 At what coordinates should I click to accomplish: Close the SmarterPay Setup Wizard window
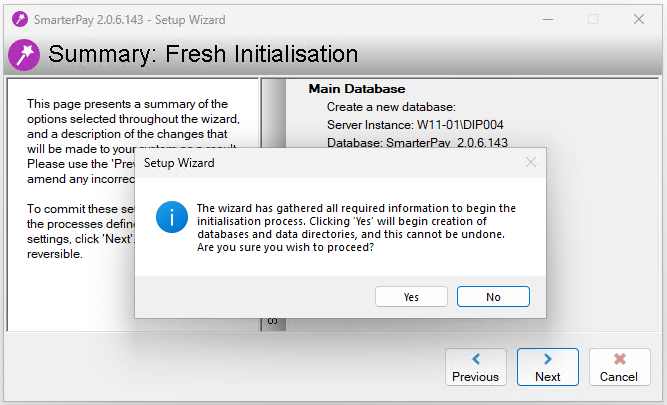pos(639,19)
